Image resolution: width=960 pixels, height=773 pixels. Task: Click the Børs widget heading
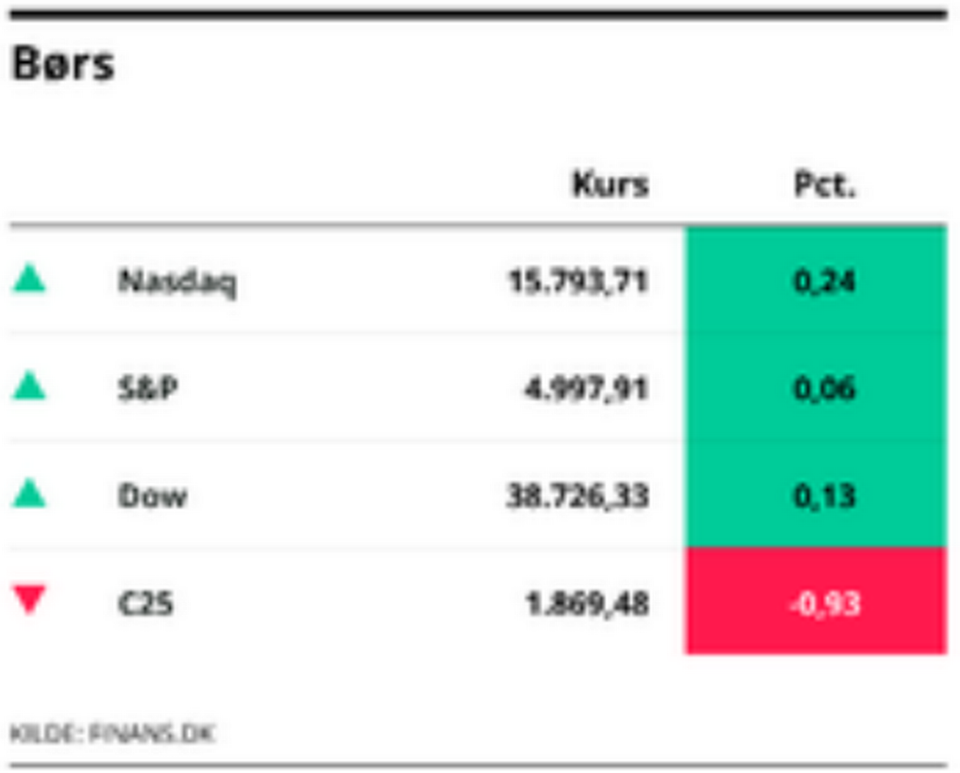[x=63, y=66]
